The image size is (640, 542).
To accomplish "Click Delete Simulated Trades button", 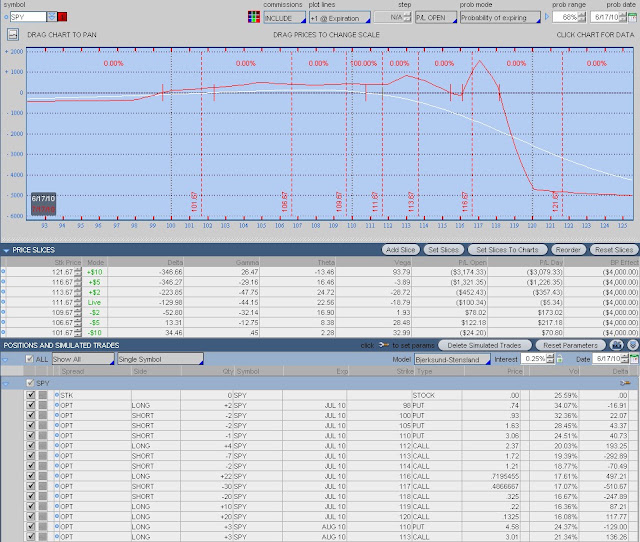I will click(x=484, y=345).
